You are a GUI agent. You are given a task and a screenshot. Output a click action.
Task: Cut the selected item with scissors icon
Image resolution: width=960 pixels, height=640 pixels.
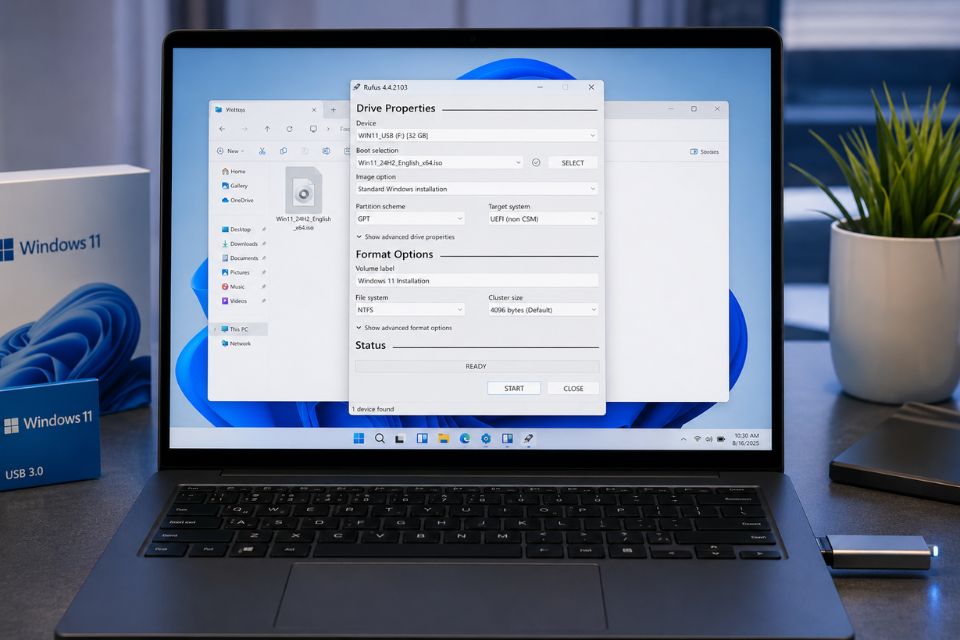262,151
